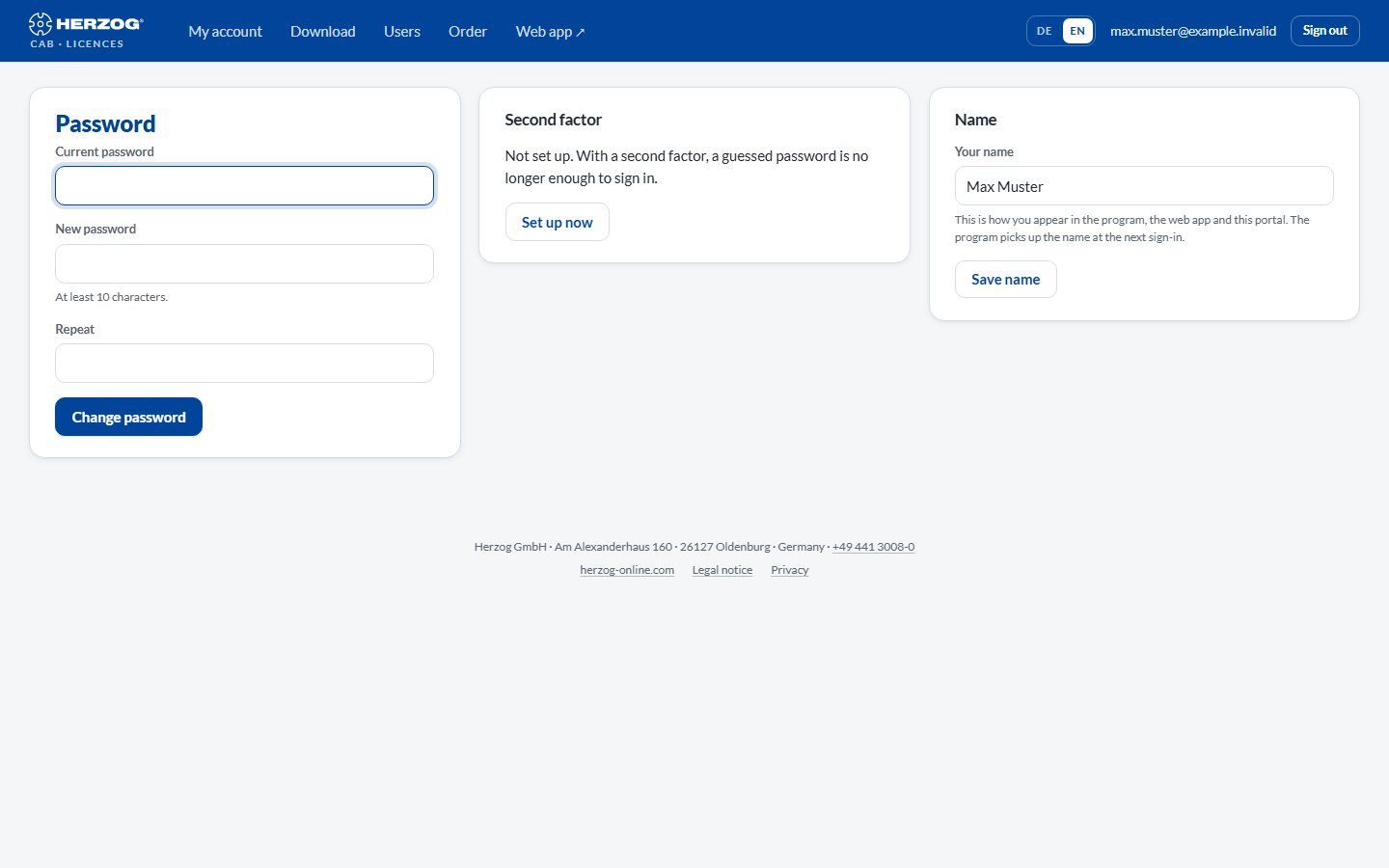
Task: Click the 'This is how you appear' help text
Action: click(x=1132, y=229)
